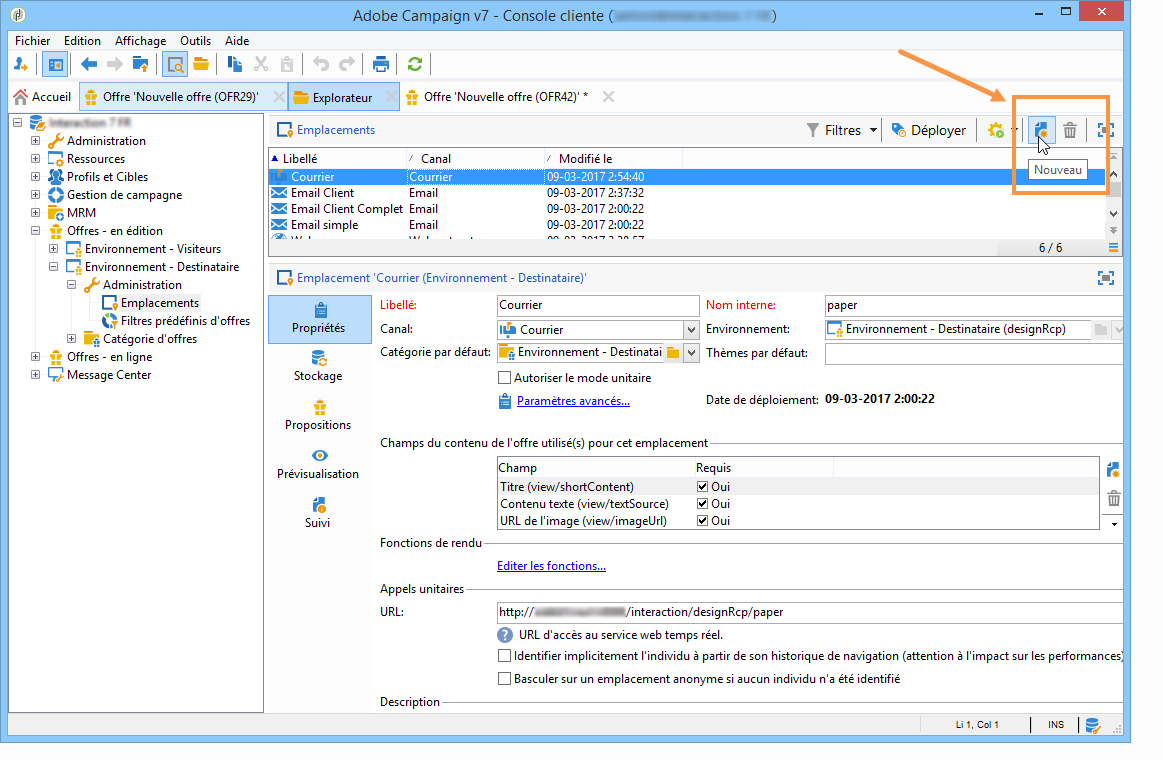
Task: Click the undo arrow icon
Action: pos(320,65)
